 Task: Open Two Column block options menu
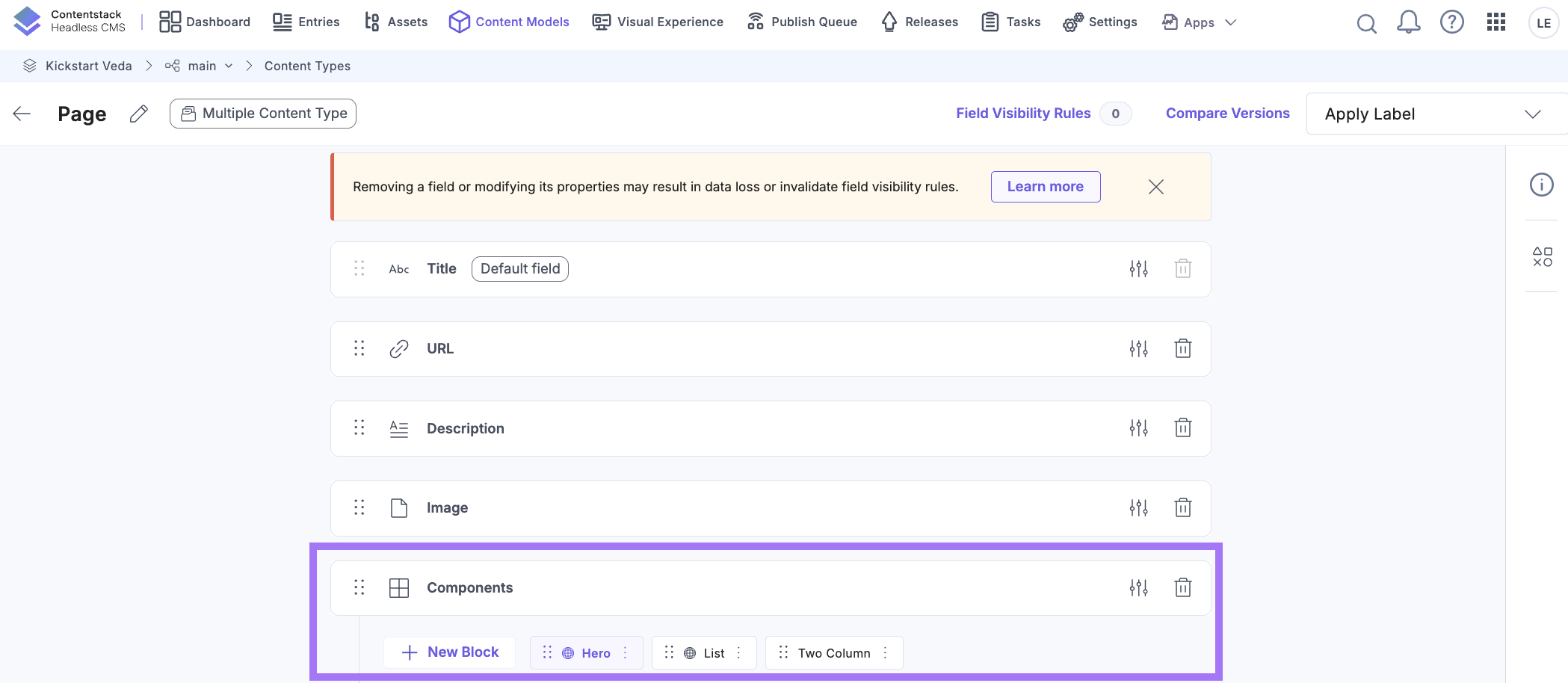886,653
